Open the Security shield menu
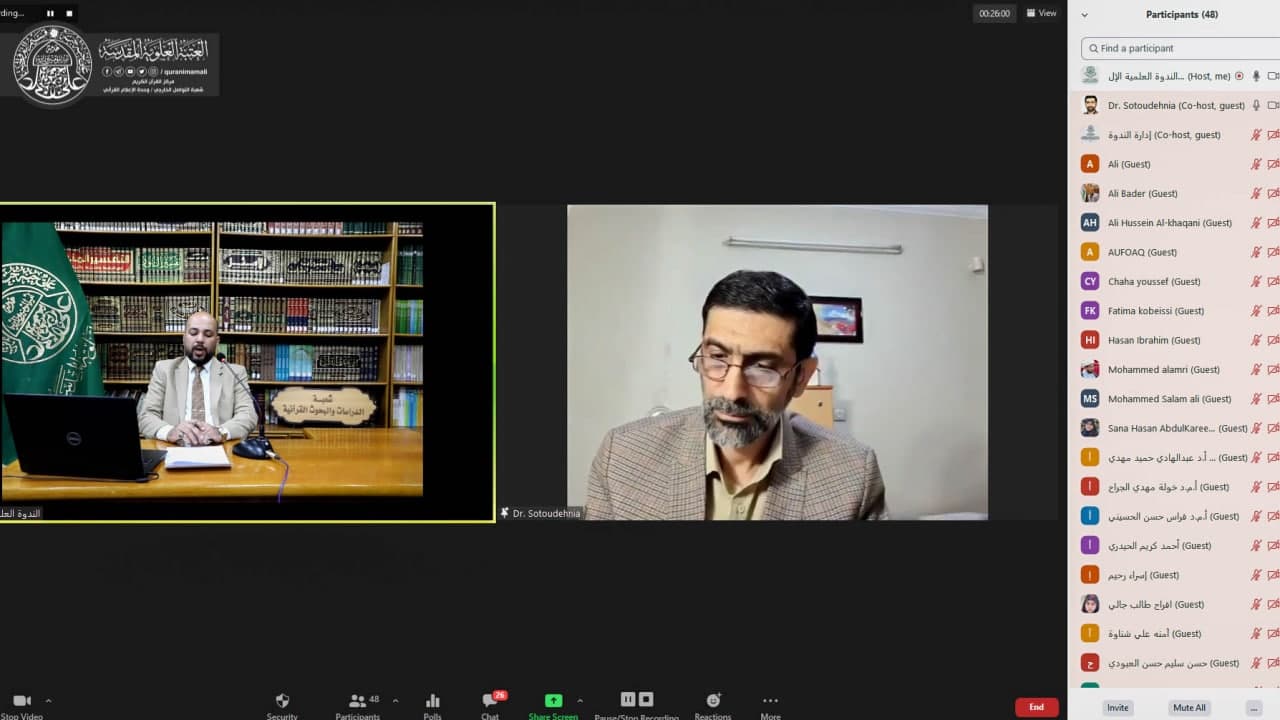The image size is (1280, 720). pyautogui.click(x=282, y=701)
